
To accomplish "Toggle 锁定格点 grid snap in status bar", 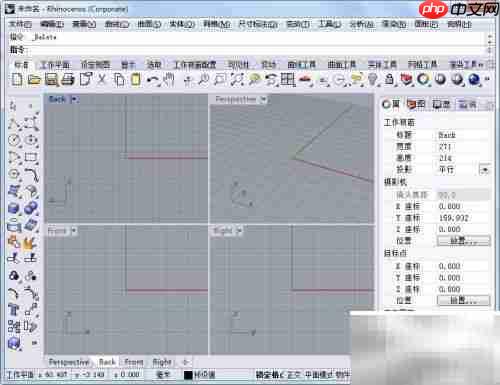I will [x=269, y=375].
